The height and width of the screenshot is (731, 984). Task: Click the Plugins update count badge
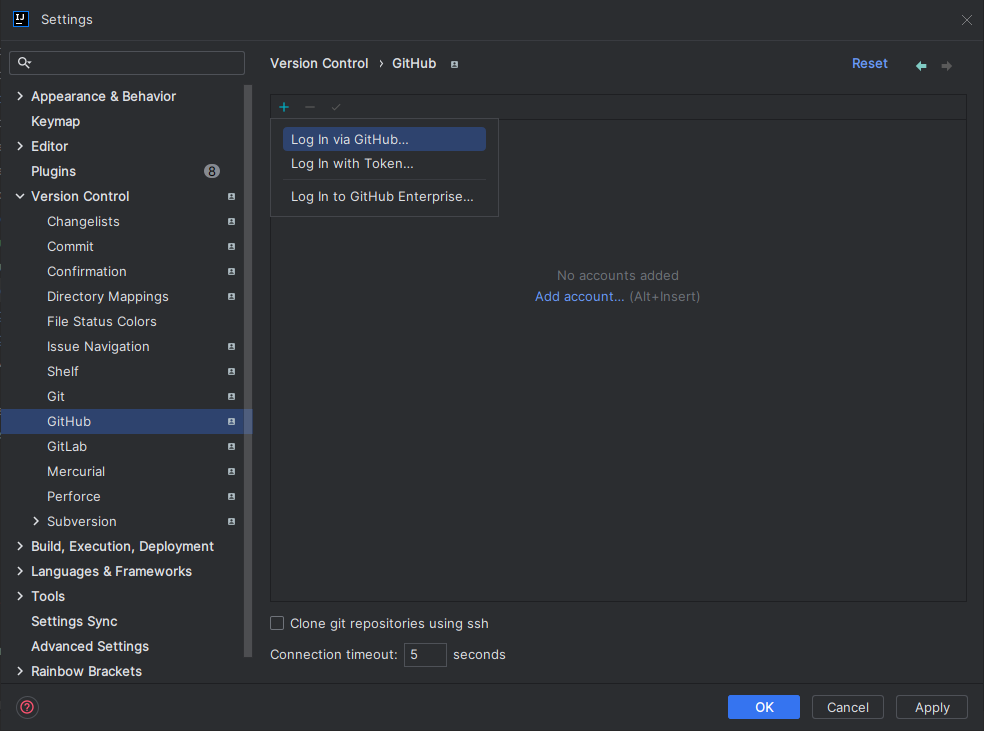[x=212, y=171]
